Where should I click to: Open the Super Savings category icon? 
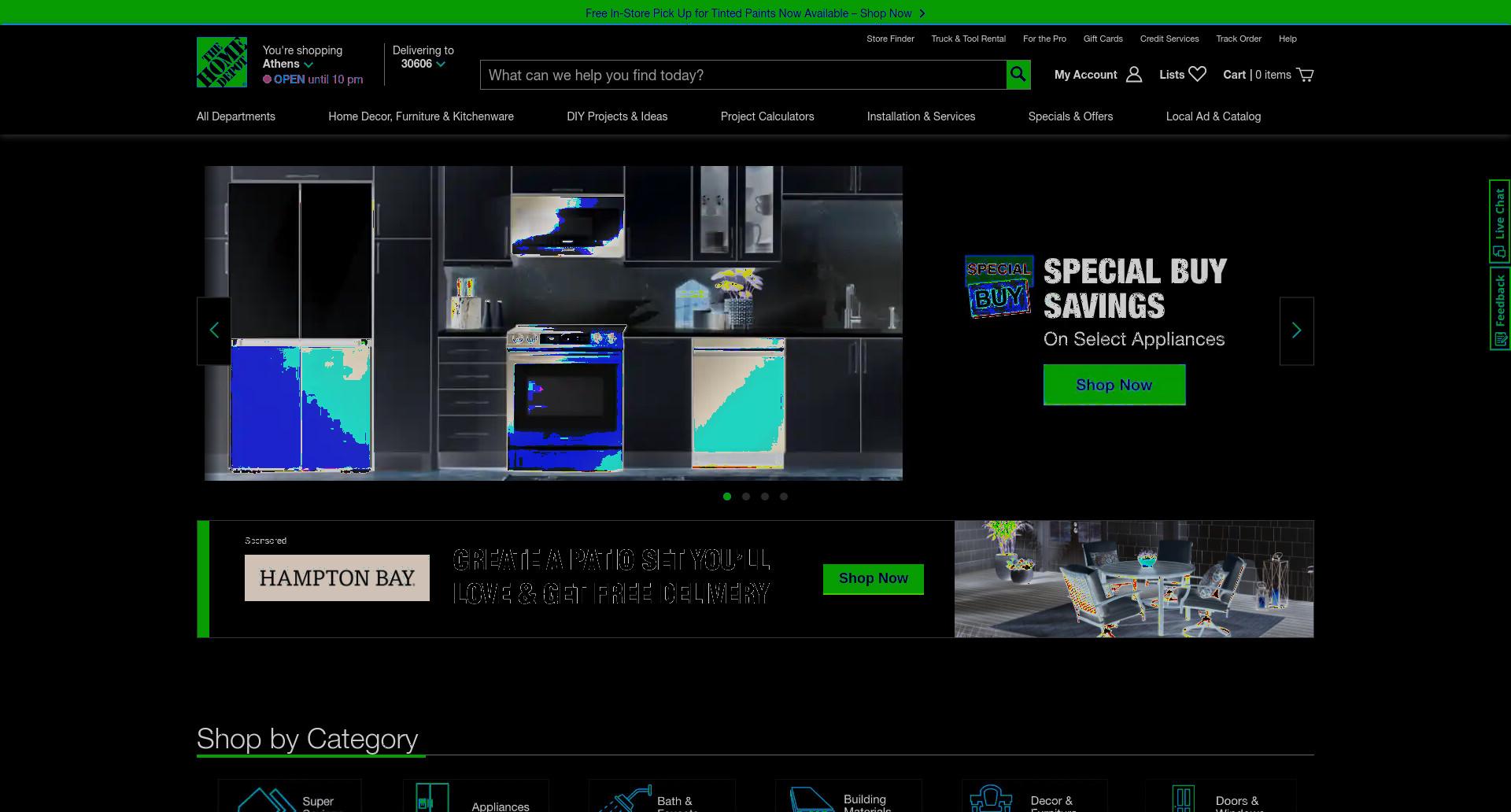[x=266, y=799]
